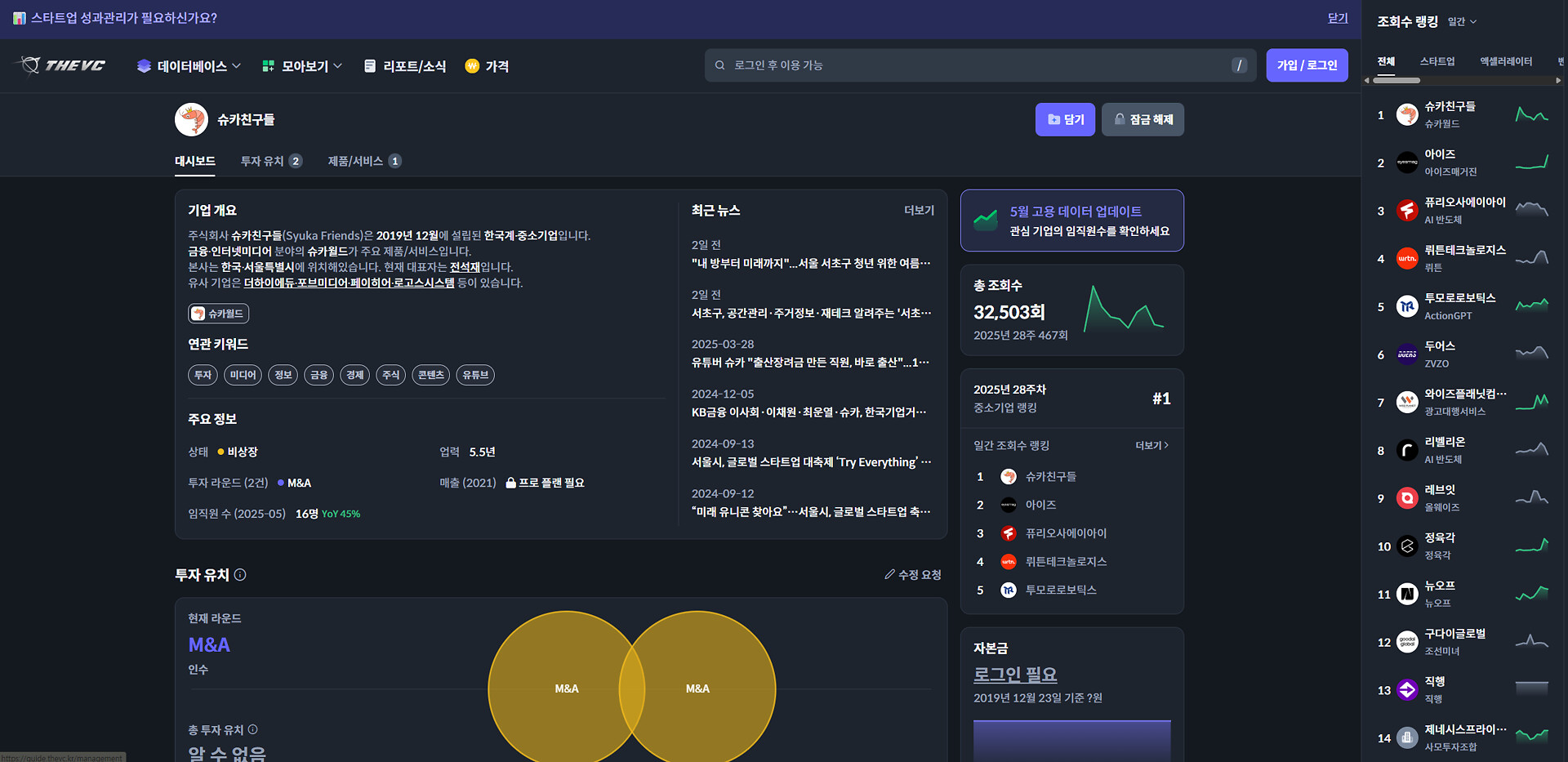1568x762 pixels.
Task: Click the search magnifier icon
Action: pos(719,65)
